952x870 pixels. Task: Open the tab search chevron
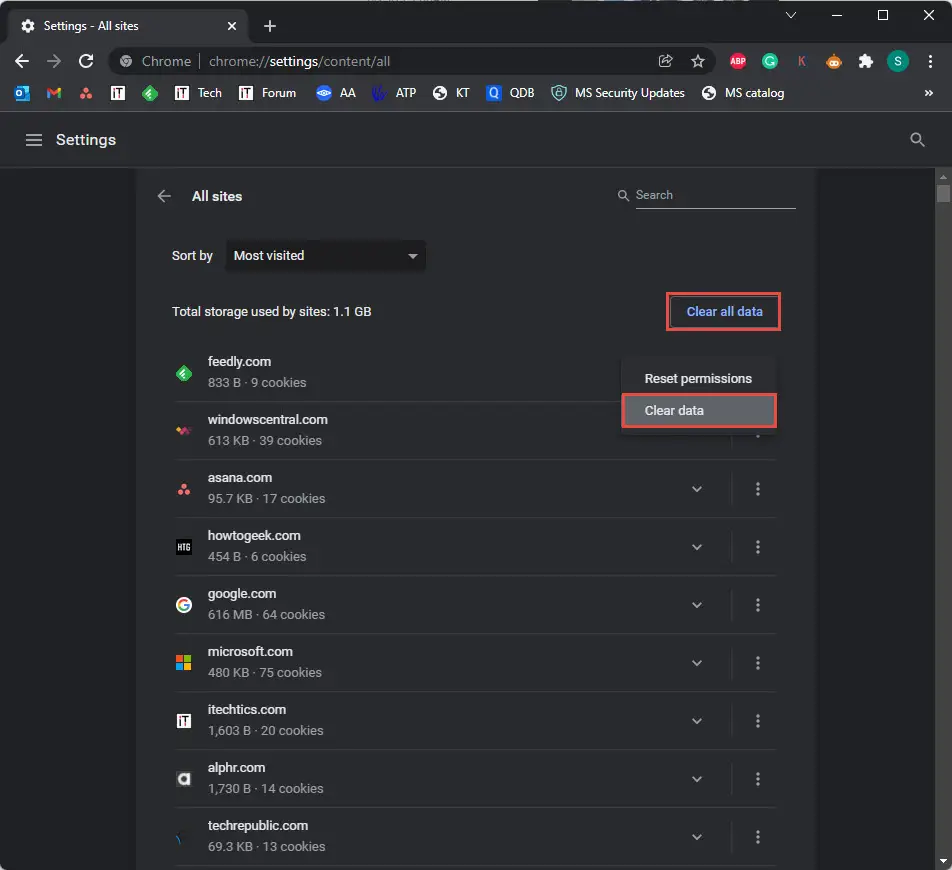coord(790,15)
